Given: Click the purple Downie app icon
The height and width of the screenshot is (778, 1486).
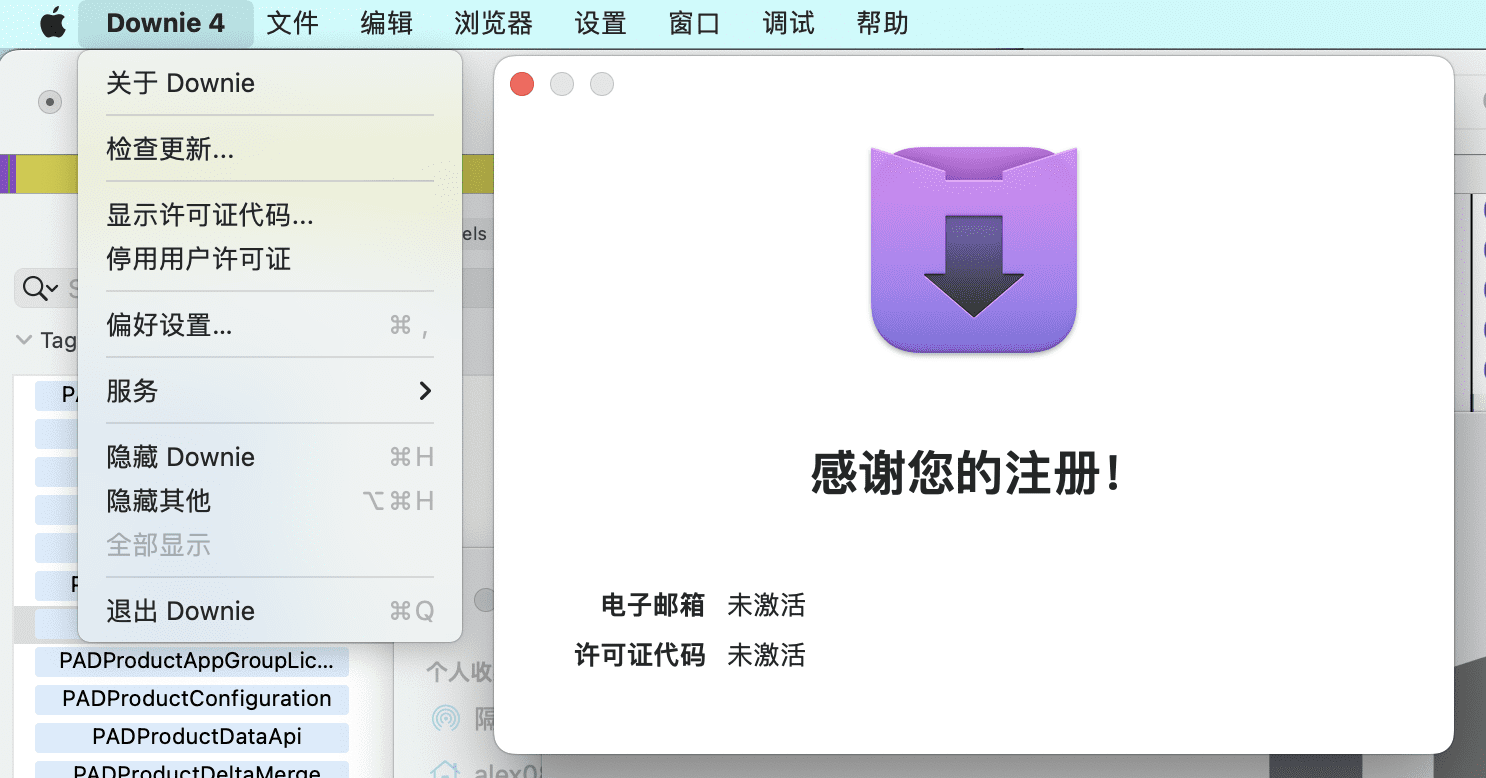Looking at the screenshot, I should (974, 249).
